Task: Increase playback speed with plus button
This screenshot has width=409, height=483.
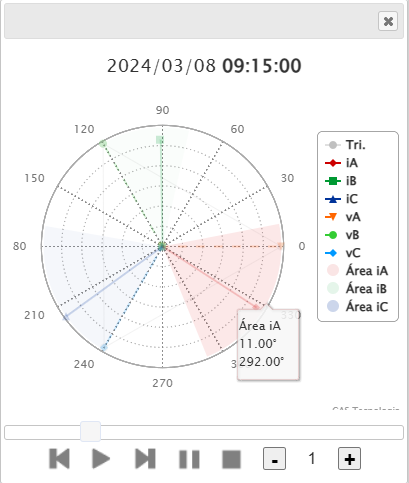Action: pyautogui.click(x=349, y=459)
